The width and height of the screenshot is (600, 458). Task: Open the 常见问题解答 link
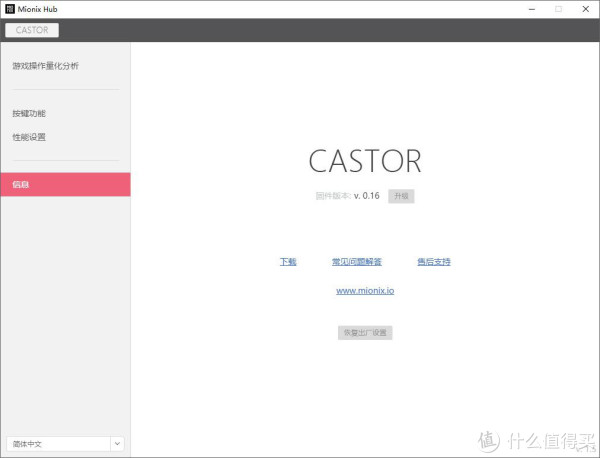pos(356,262)
